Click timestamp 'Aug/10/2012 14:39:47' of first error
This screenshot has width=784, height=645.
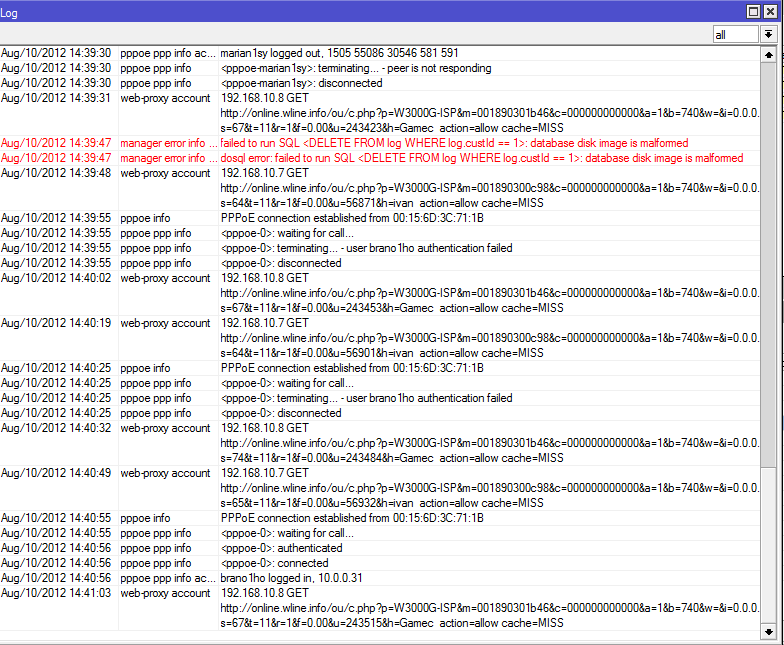pos(56,143)
